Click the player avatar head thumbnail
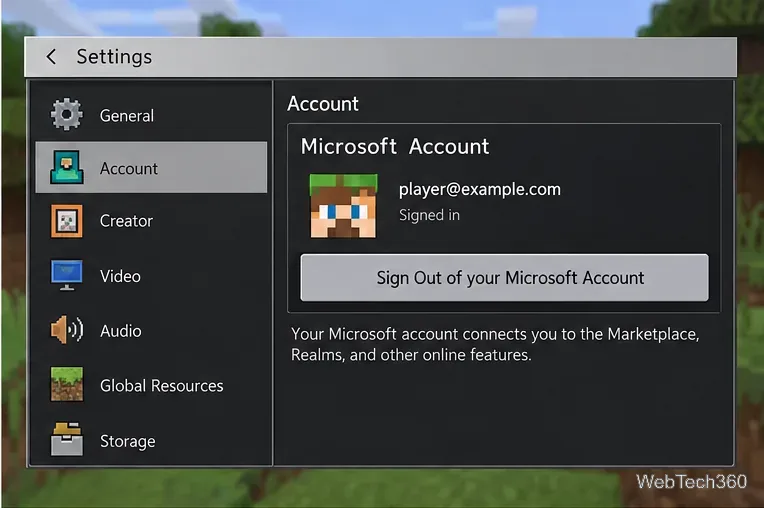The height and width of the screenshot is (508, 764). pyautogui.click(x=344, y=206)
